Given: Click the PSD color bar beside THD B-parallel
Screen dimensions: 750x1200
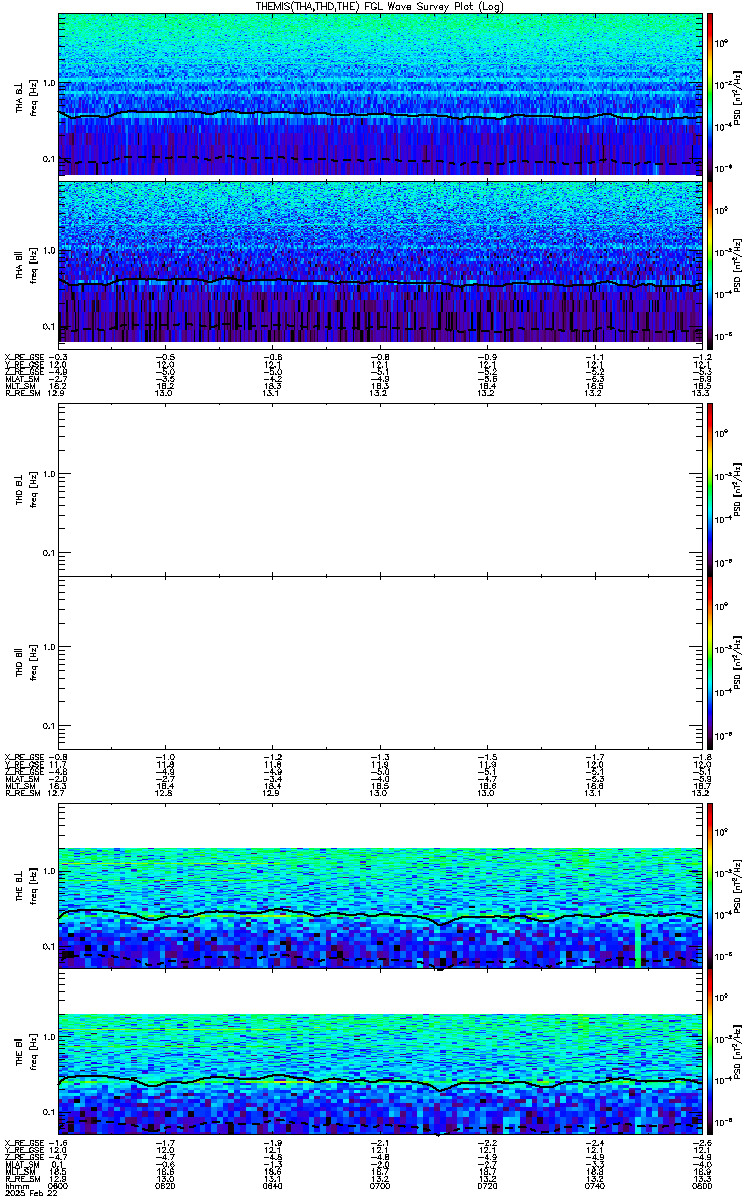Looking at the screenshot, I should point(710,662).
